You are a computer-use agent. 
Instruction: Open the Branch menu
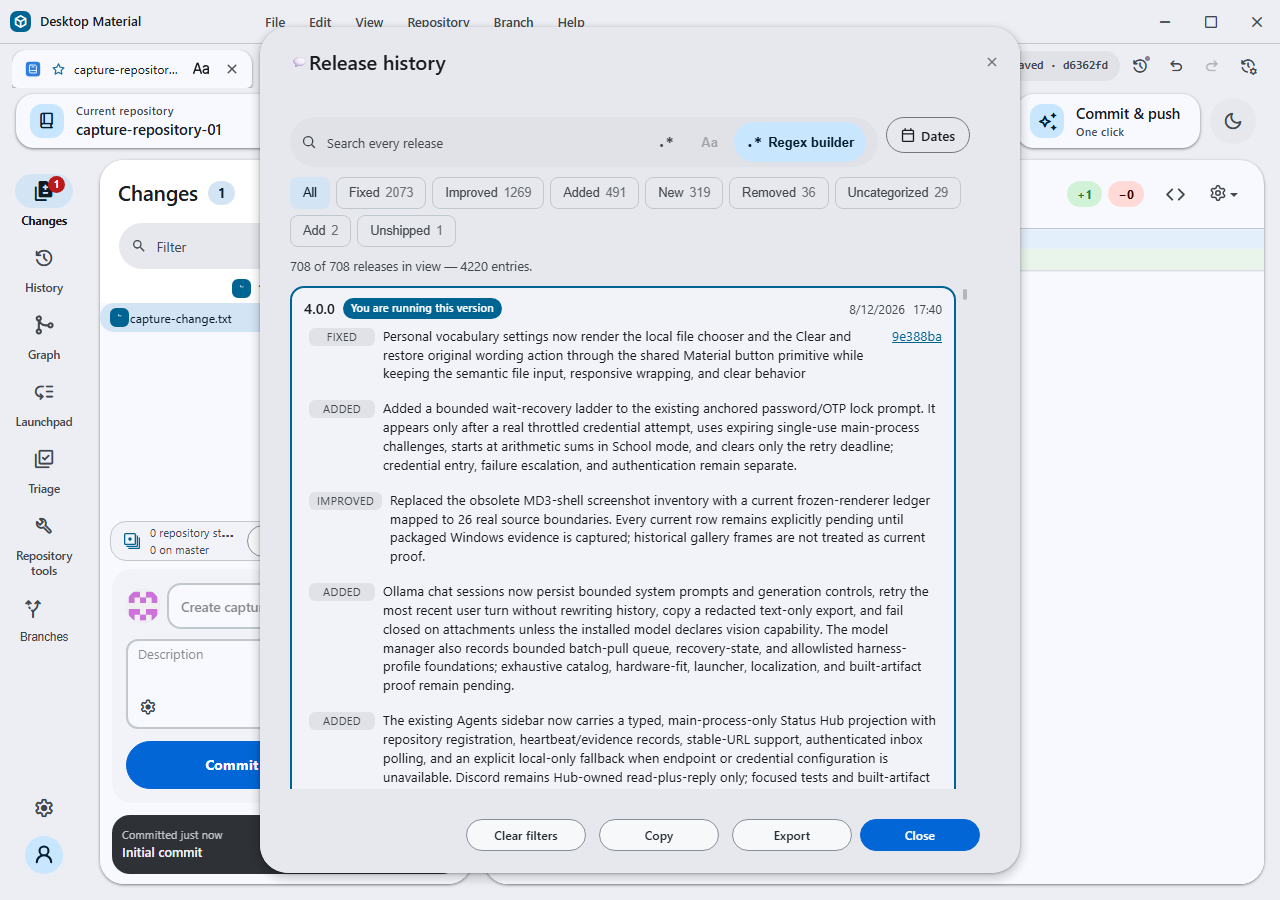513,22
